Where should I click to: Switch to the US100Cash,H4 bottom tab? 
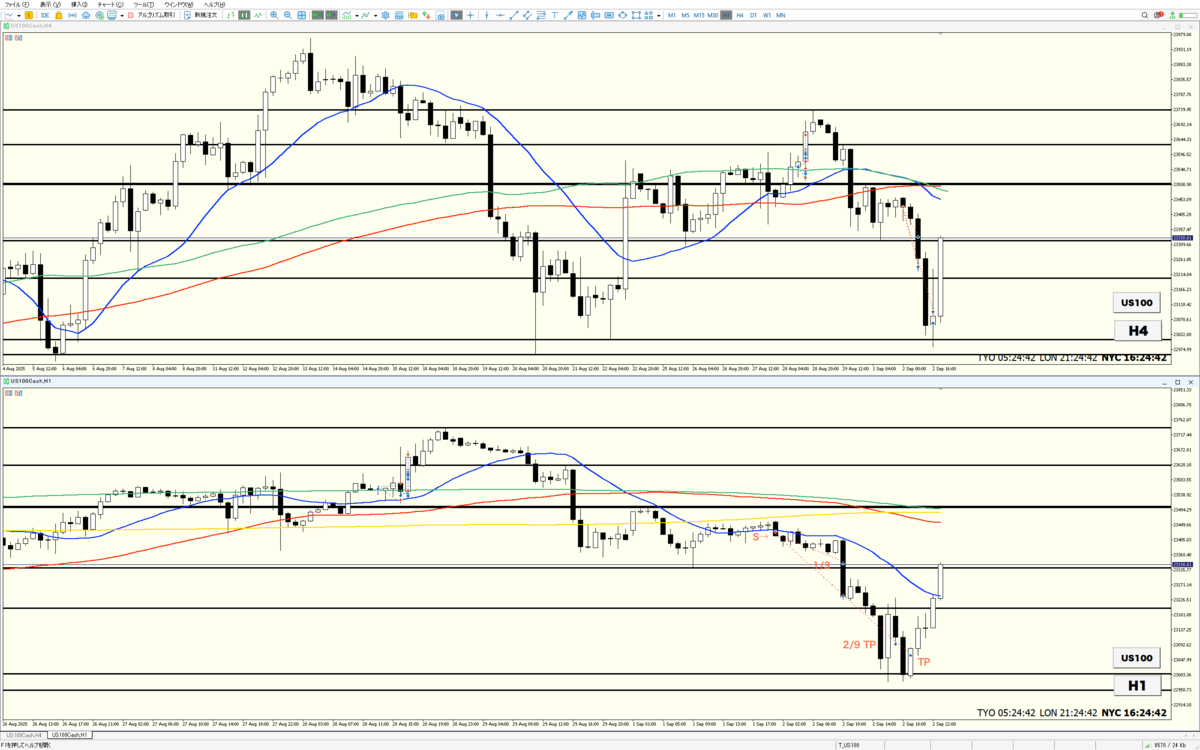[x=24, y=735]
